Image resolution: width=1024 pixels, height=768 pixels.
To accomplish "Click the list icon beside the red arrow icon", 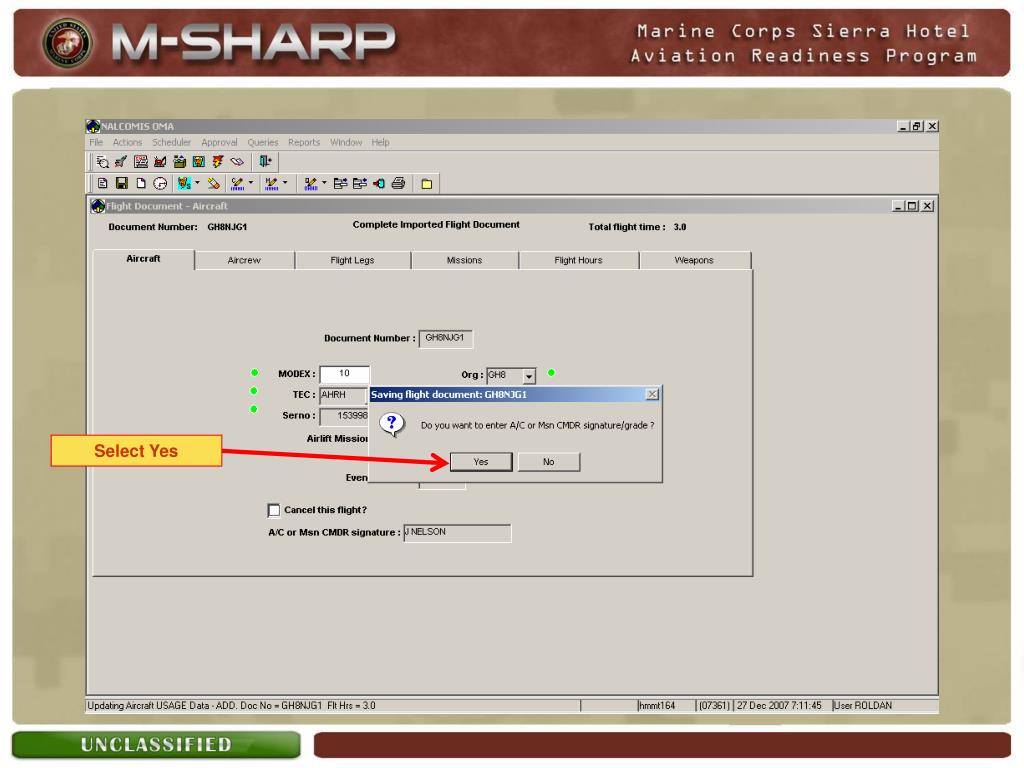I will coord(360,184).
